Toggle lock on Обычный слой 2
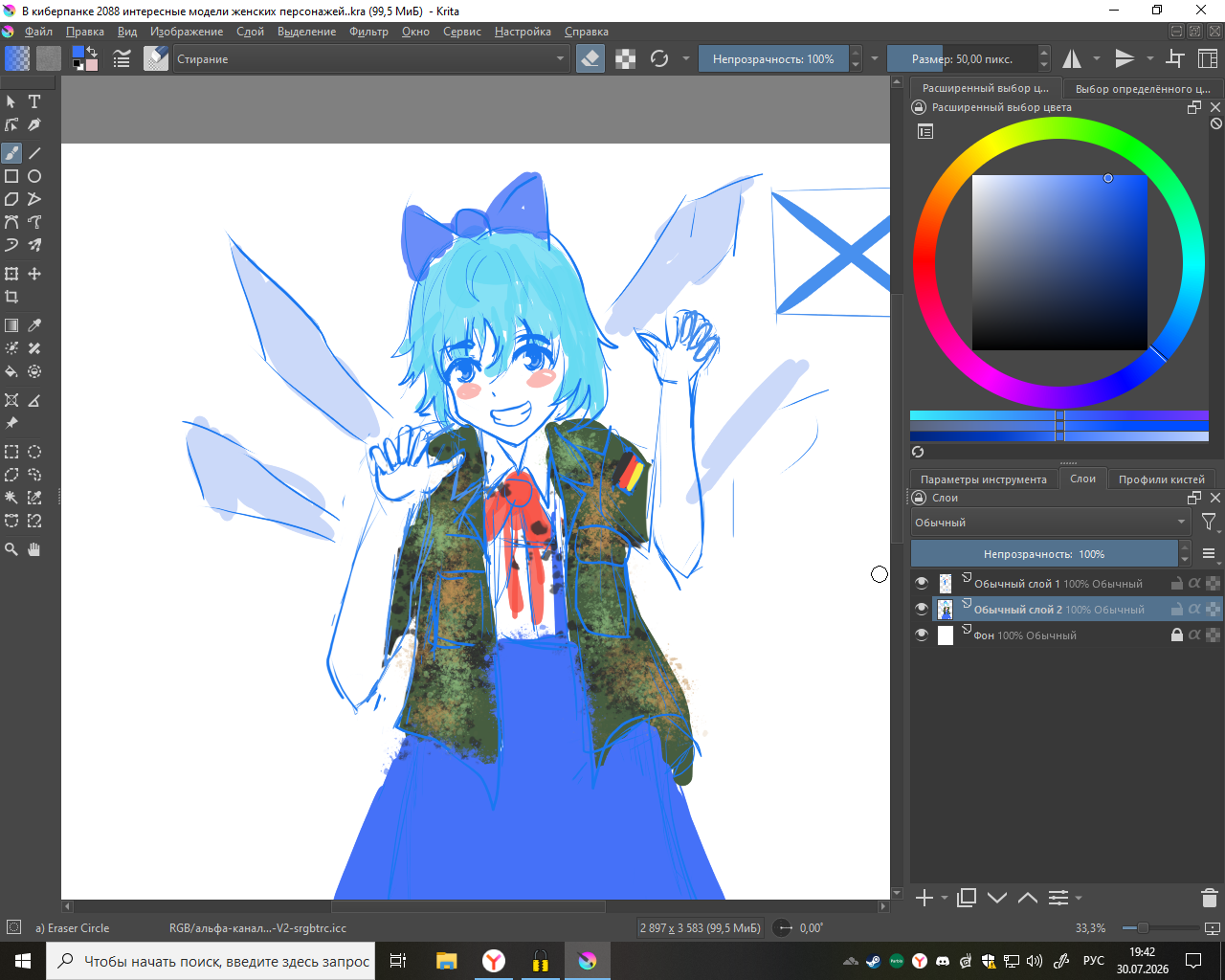Screen dimensions: 1225x980 point(1177,609)
